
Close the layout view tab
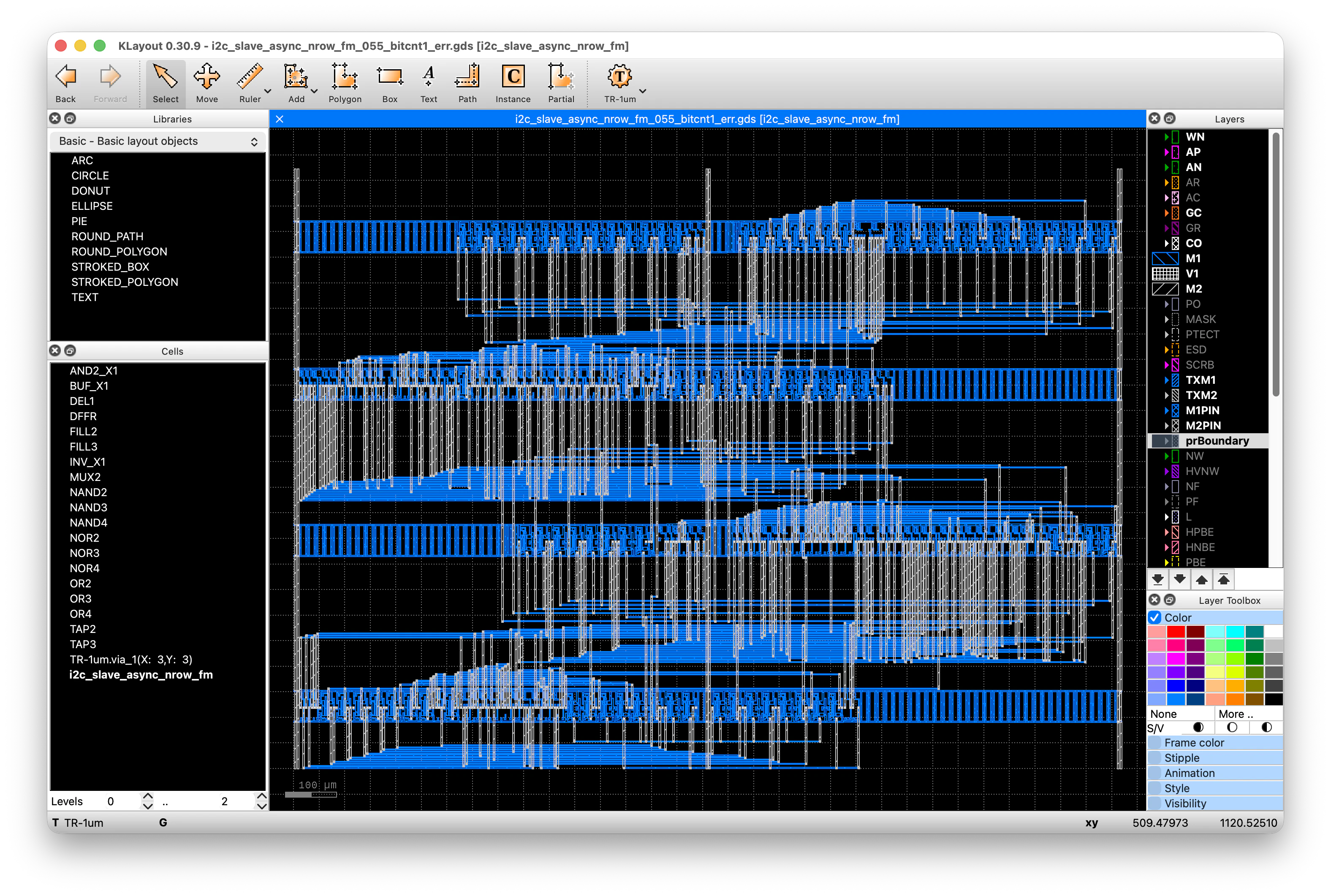(x=280, y=119)
